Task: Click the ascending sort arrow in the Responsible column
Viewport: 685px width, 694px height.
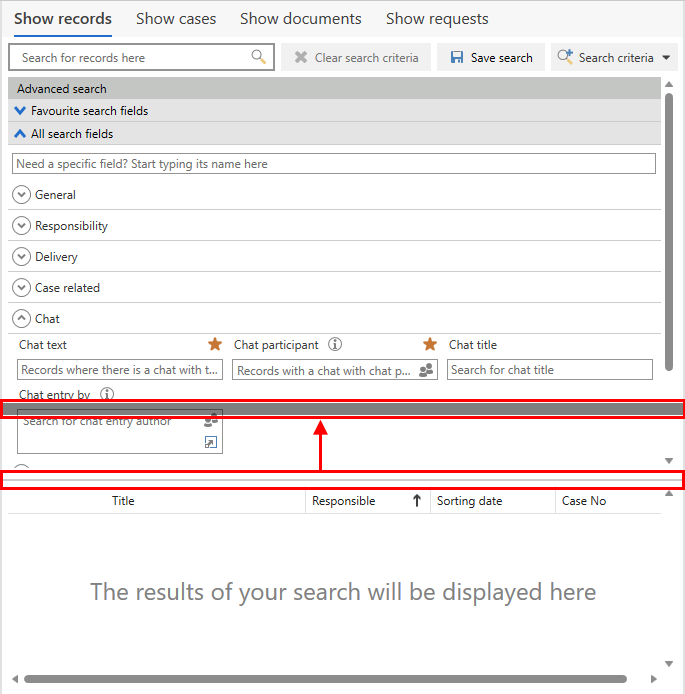Action: [416, 501]
